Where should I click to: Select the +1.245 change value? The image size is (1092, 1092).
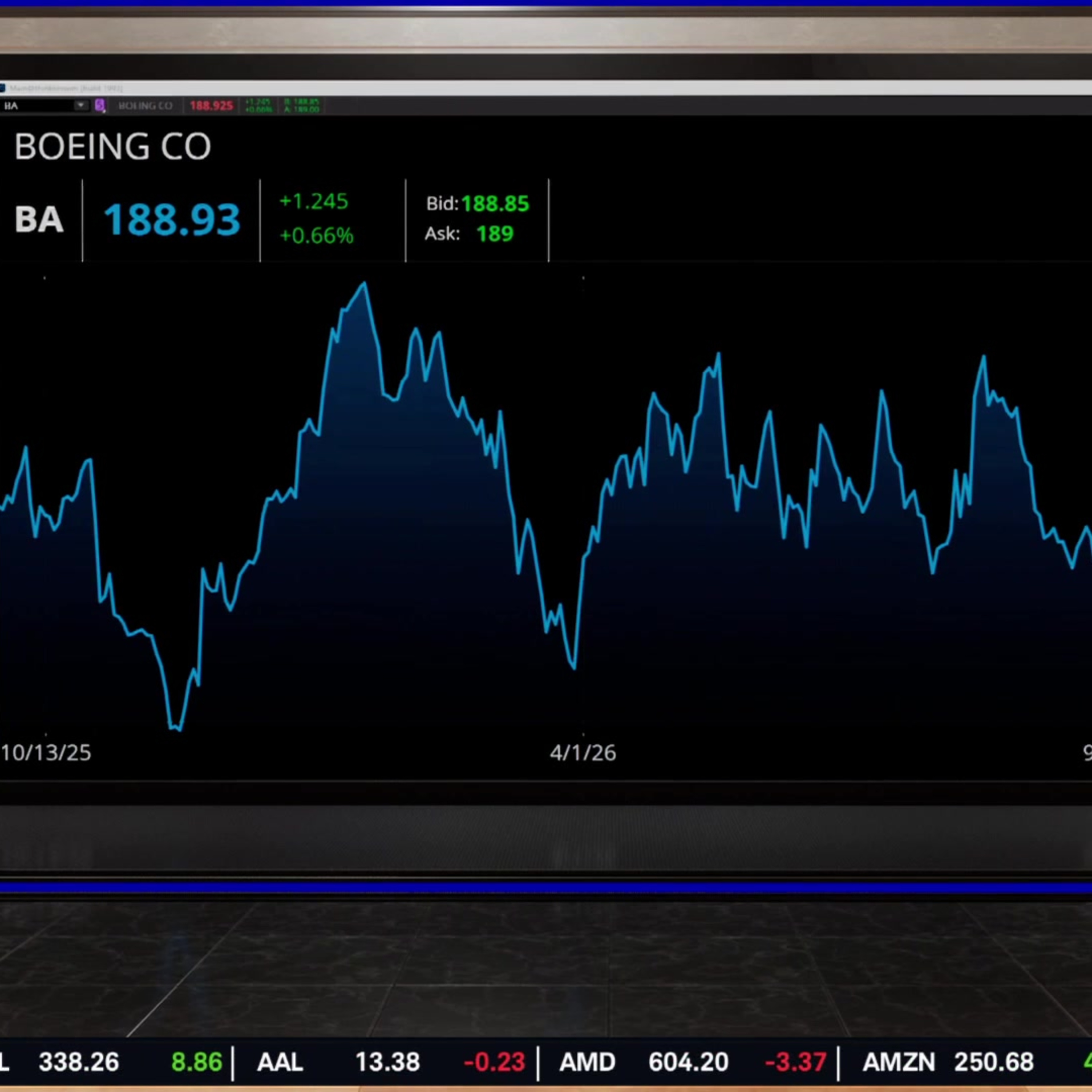pyautogui.click(x=314, y=201)
